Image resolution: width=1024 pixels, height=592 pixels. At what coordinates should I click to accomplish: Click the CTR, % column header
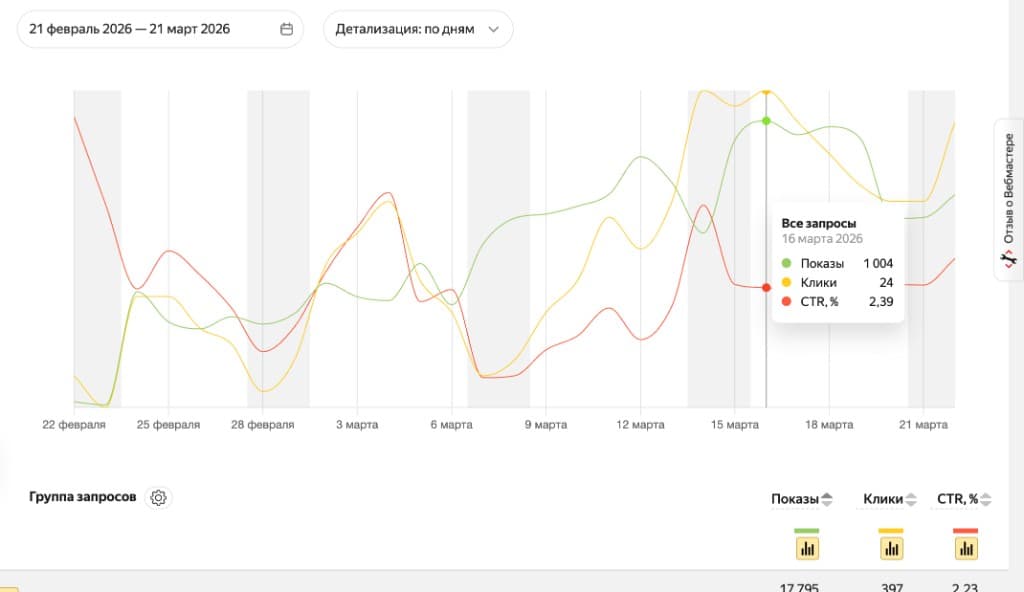pyautogui.click(x=957, y=499)
